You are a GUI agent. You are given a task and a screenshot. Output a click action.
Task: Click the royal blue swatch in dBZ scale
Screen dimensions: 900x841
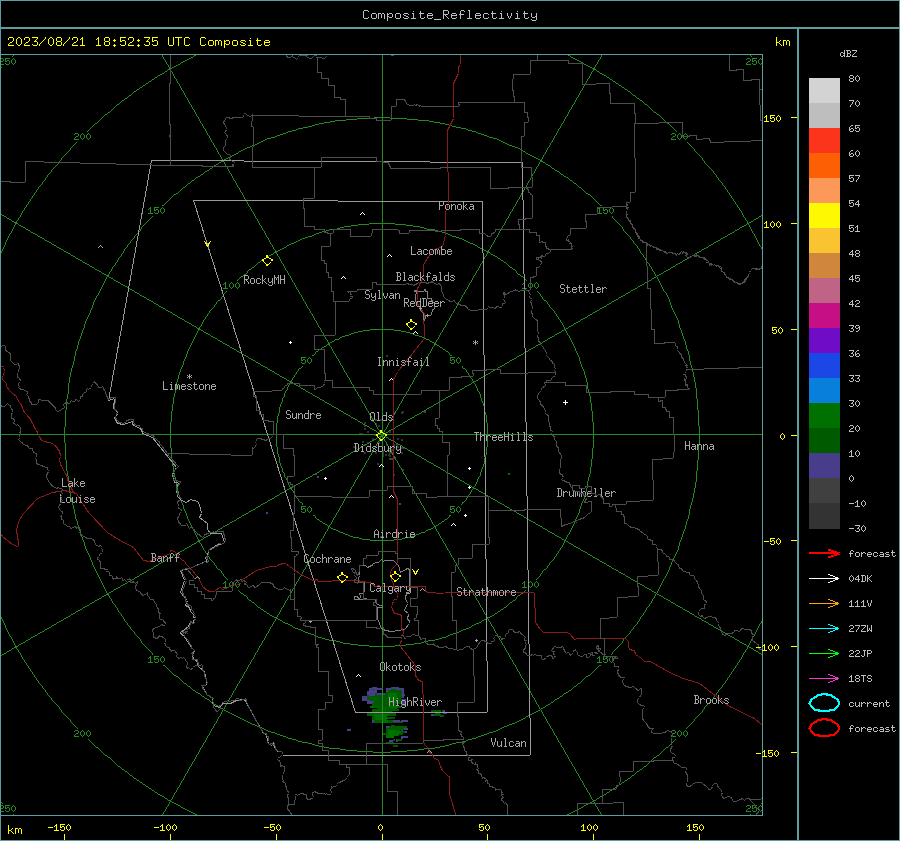tap(824, 366)
